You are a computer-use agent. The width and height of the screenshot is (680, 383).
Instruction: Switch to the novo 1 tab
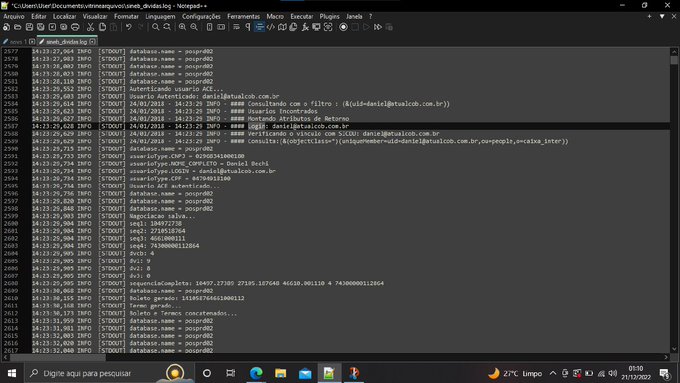(18, 42)
